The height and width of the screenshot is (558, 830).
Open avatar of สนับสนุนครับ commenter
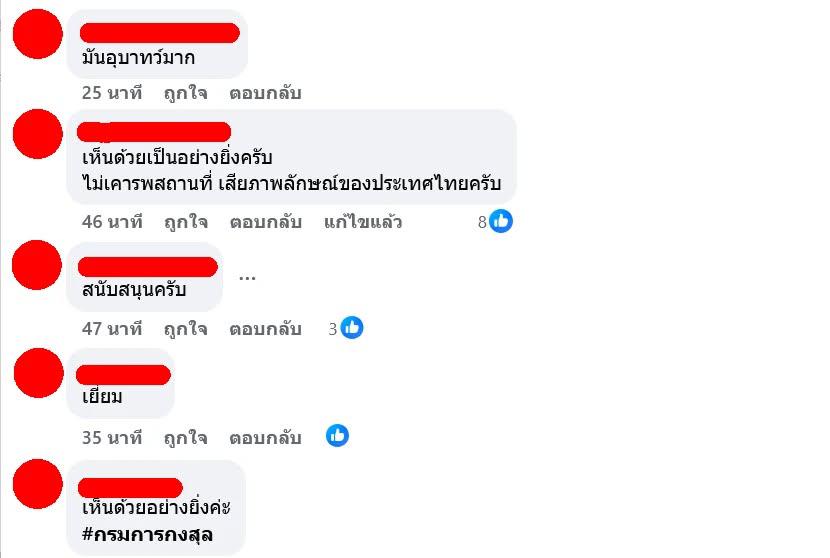(37, 265)
